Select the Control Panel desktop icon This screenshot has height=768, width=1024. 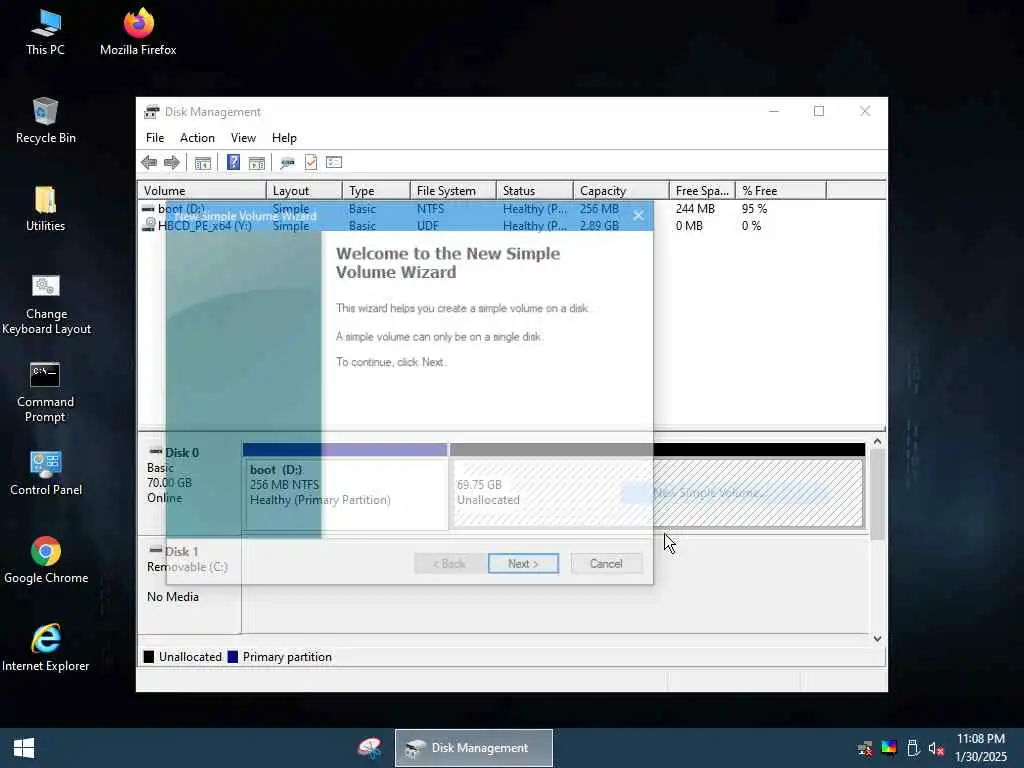(x=46, y=473)
